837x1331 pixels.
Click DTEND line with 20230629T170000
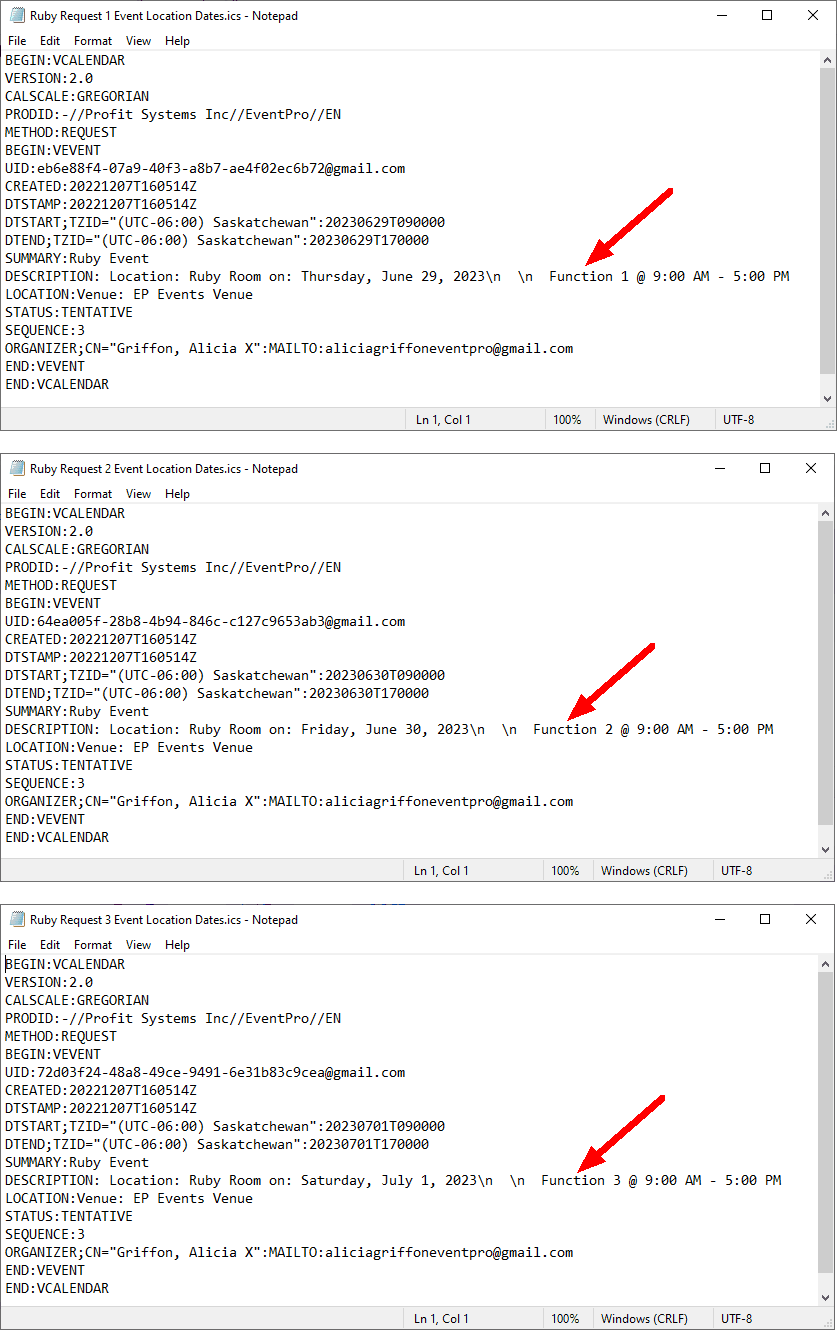(217, 241)
